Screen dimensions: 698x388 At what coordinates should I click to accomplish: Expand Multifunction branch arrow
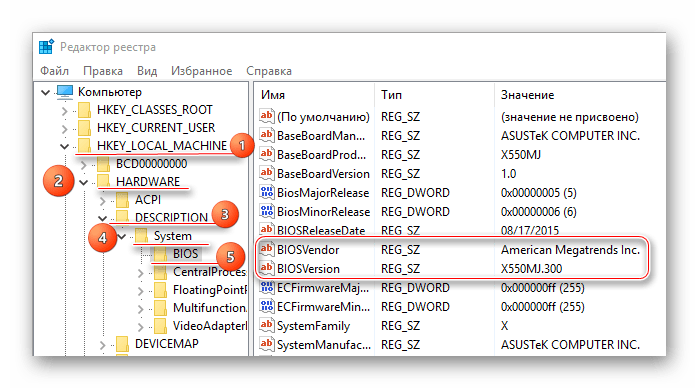coord(141,309)
